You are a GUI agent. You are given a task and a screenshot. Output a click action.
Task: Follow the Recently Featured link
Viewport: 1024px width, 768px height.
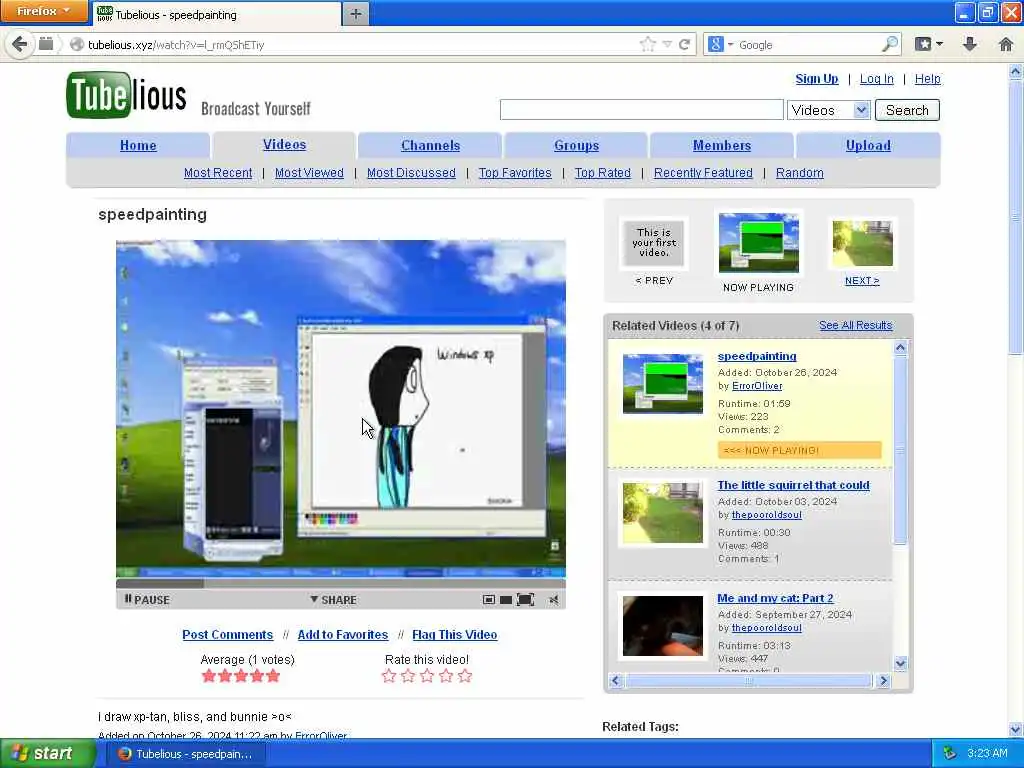[x=703, y=172]
